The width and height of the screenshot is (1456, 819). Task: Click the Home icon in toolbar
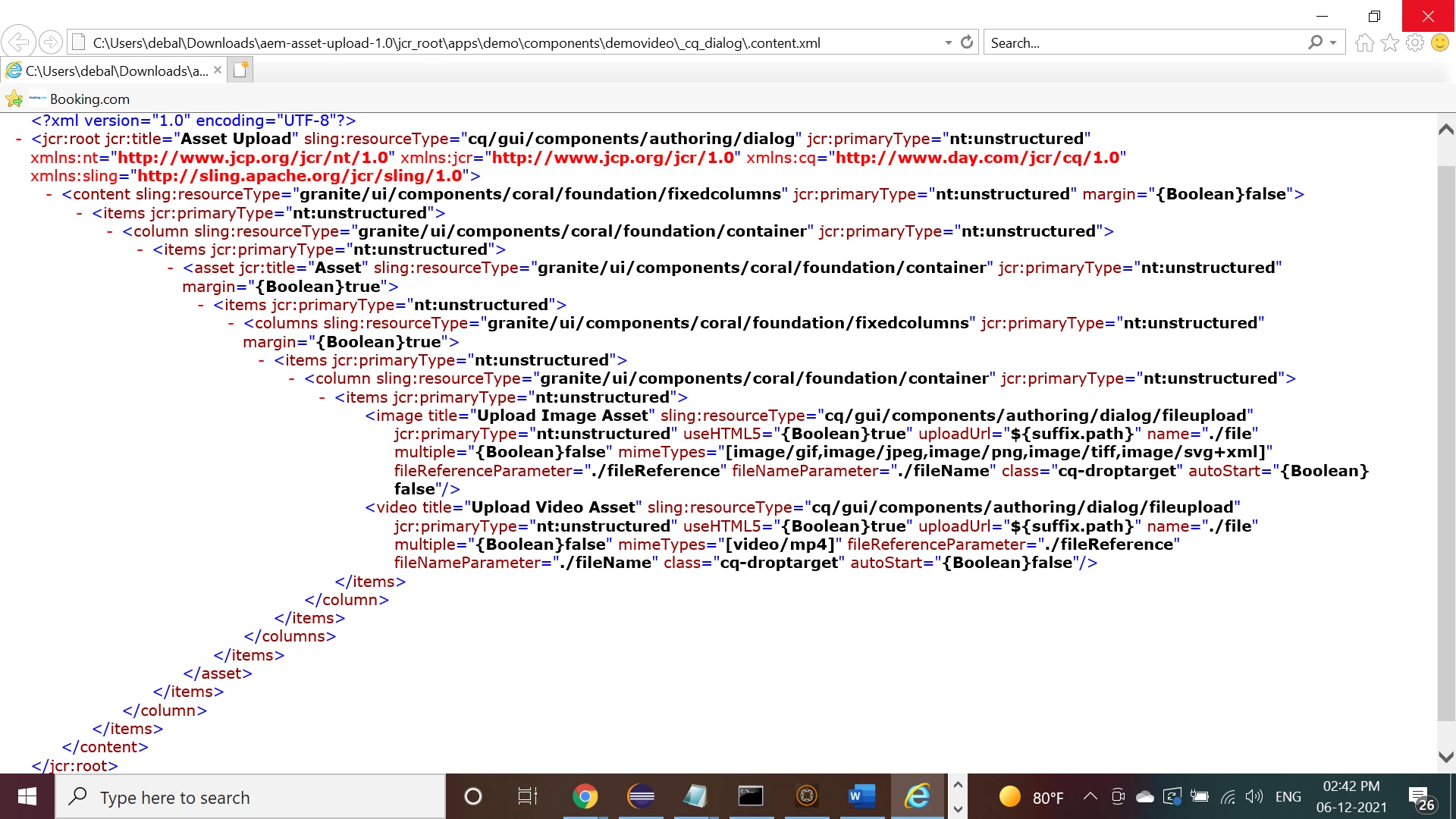point(1364,42)
